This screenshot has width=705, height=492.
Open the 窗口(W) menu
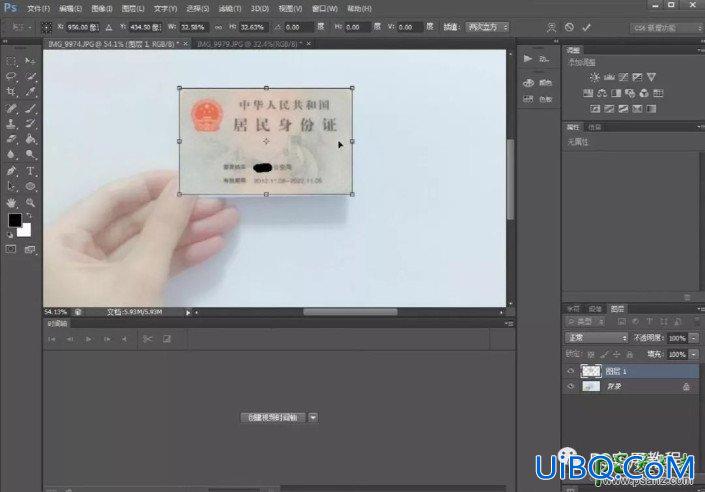point(325,9)
